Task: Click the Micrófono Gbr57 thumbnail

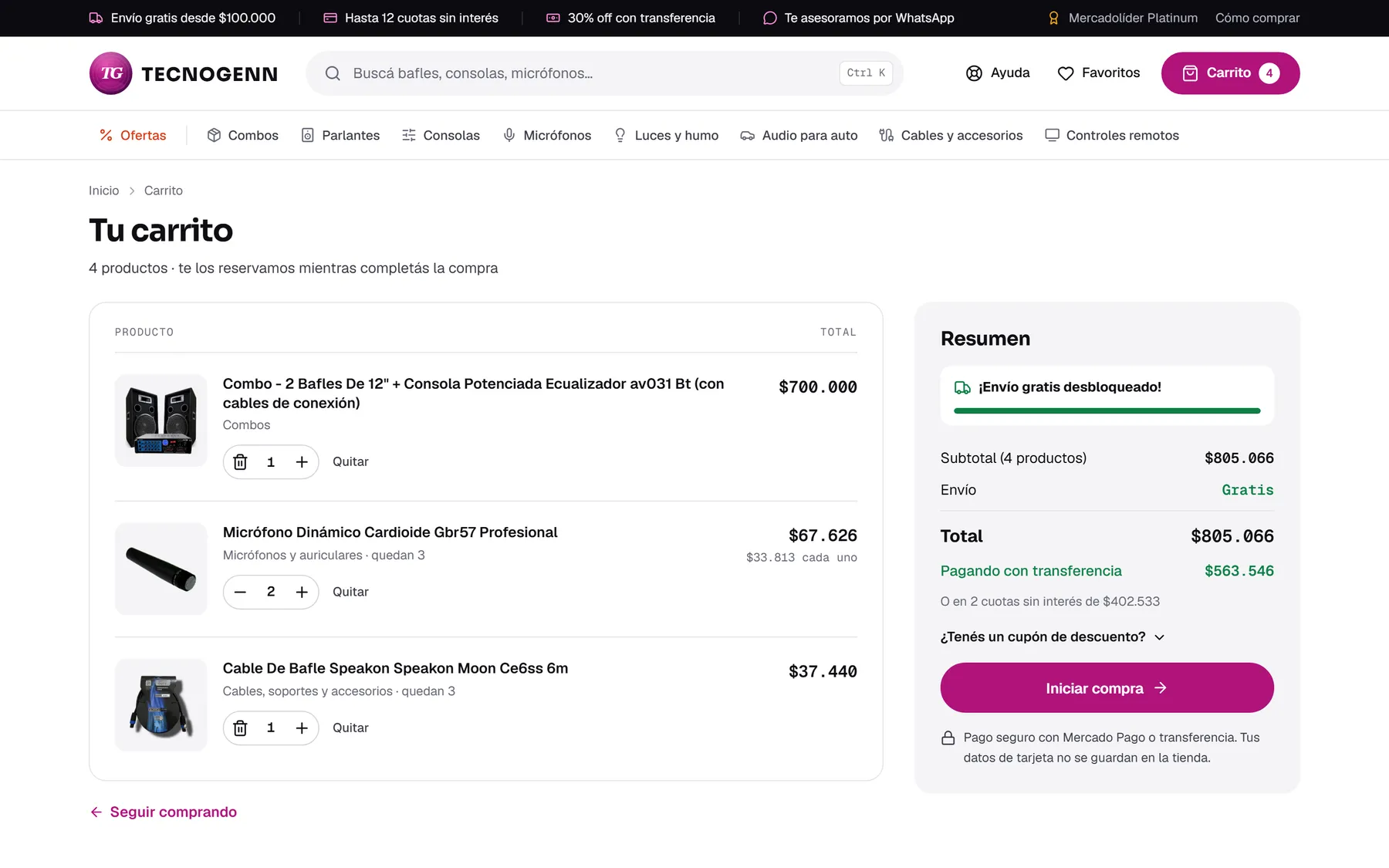Action: click(161, 569)
